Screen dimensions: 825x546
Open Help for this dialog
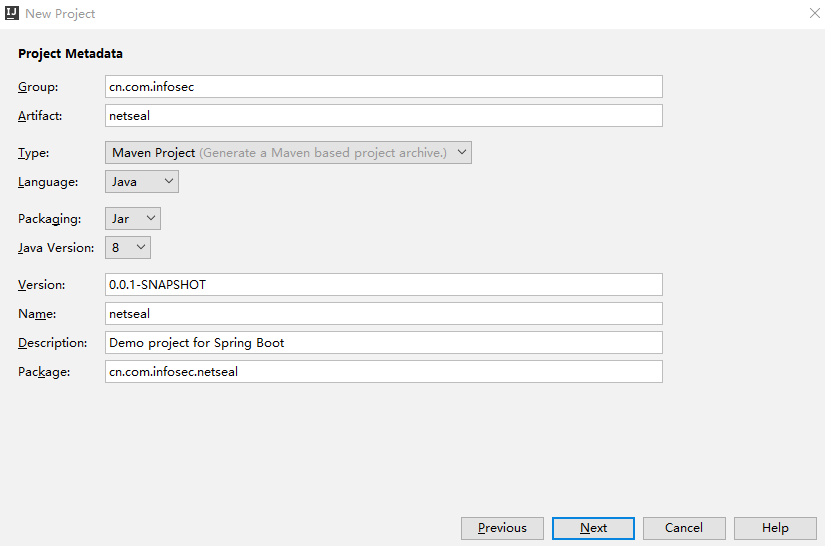[775, 528]
